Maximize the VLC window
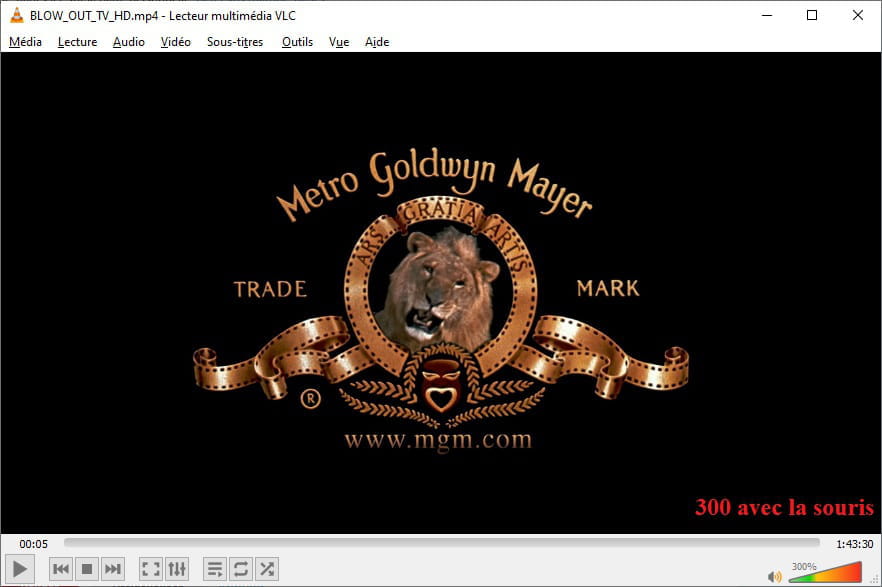This screenshot has width=882, height=587. 812,15
